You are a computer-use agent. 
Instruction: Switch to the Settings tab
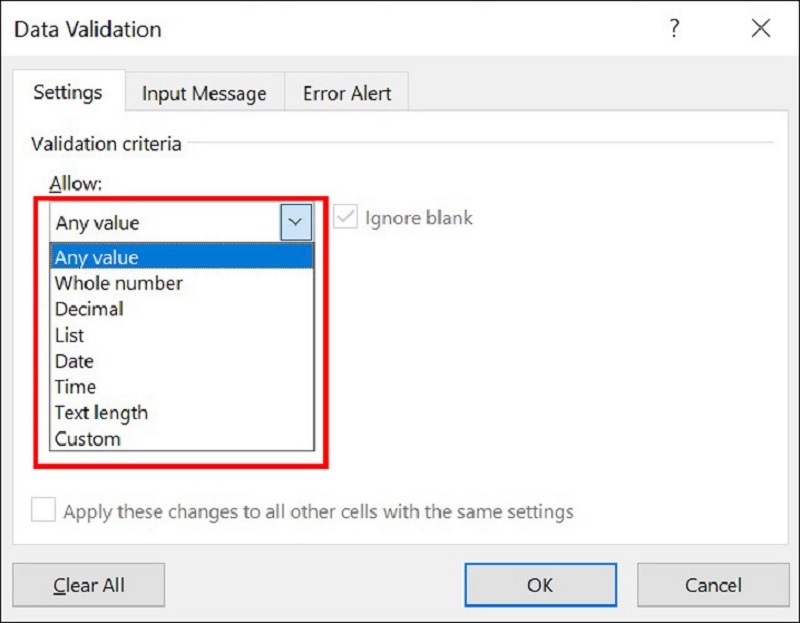click(x=68, y=93)
